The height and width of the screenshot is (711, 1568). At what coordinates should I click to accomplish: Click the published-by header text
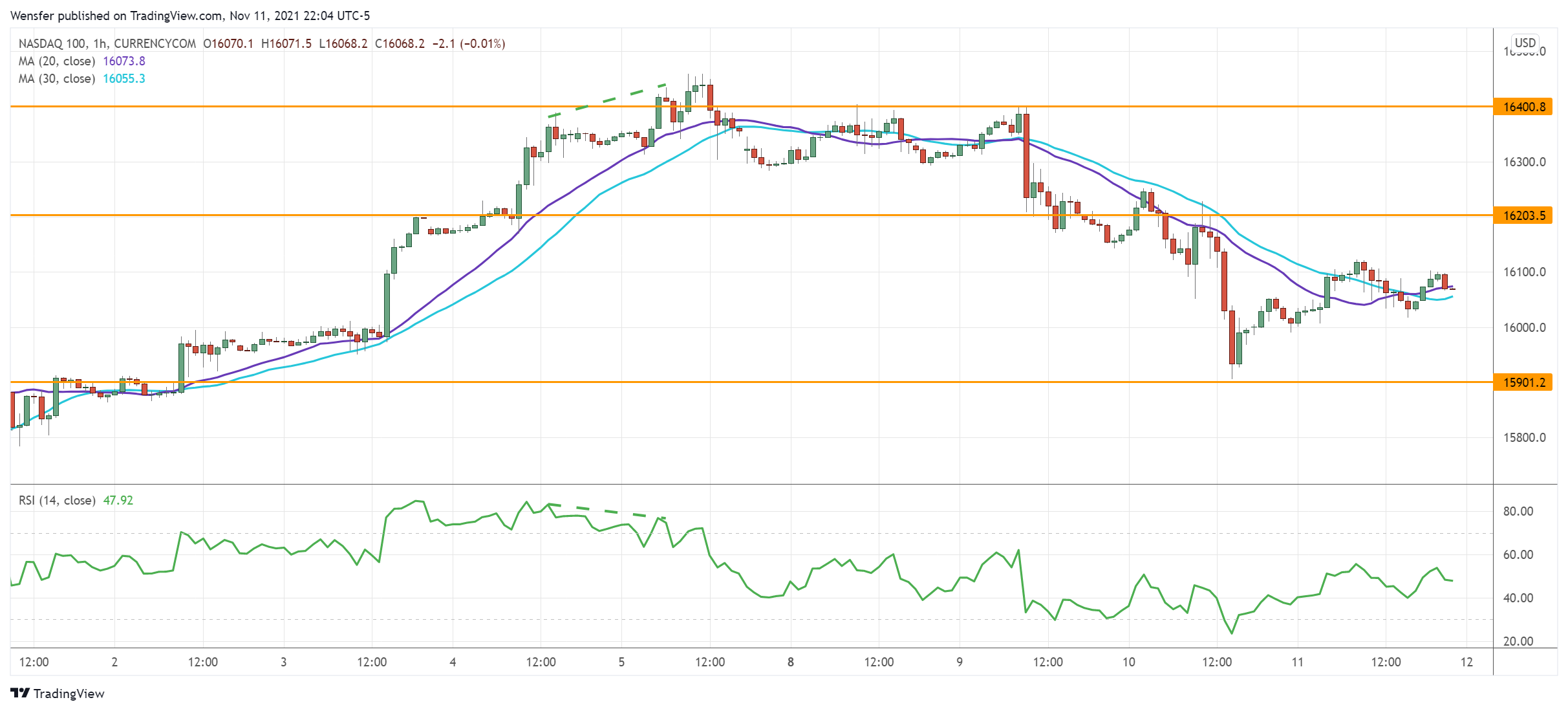[190, 16]
